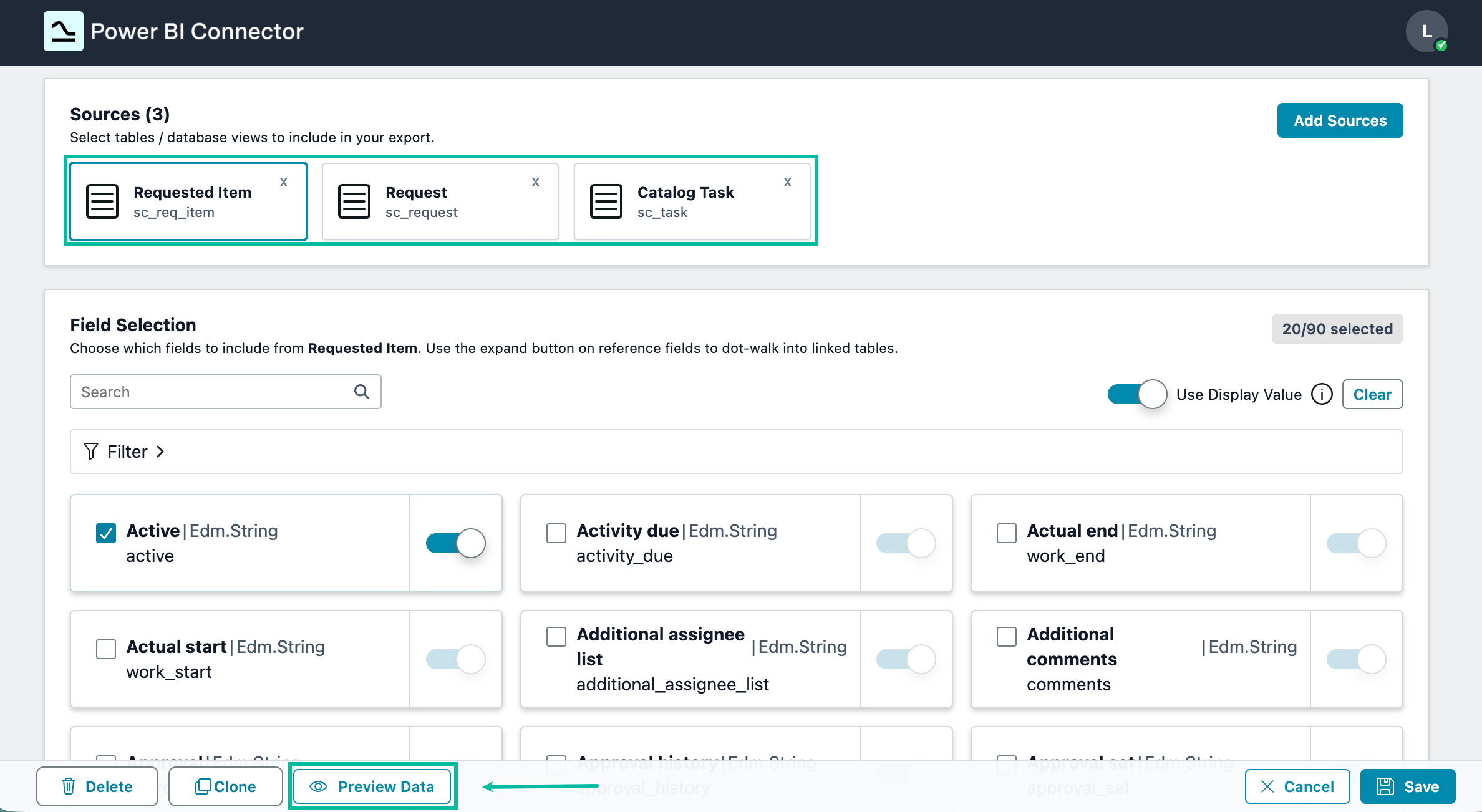1482x812 pixels.
Task: Click the Request table icon
Action: pyautogui.click(x=354, y=201)
